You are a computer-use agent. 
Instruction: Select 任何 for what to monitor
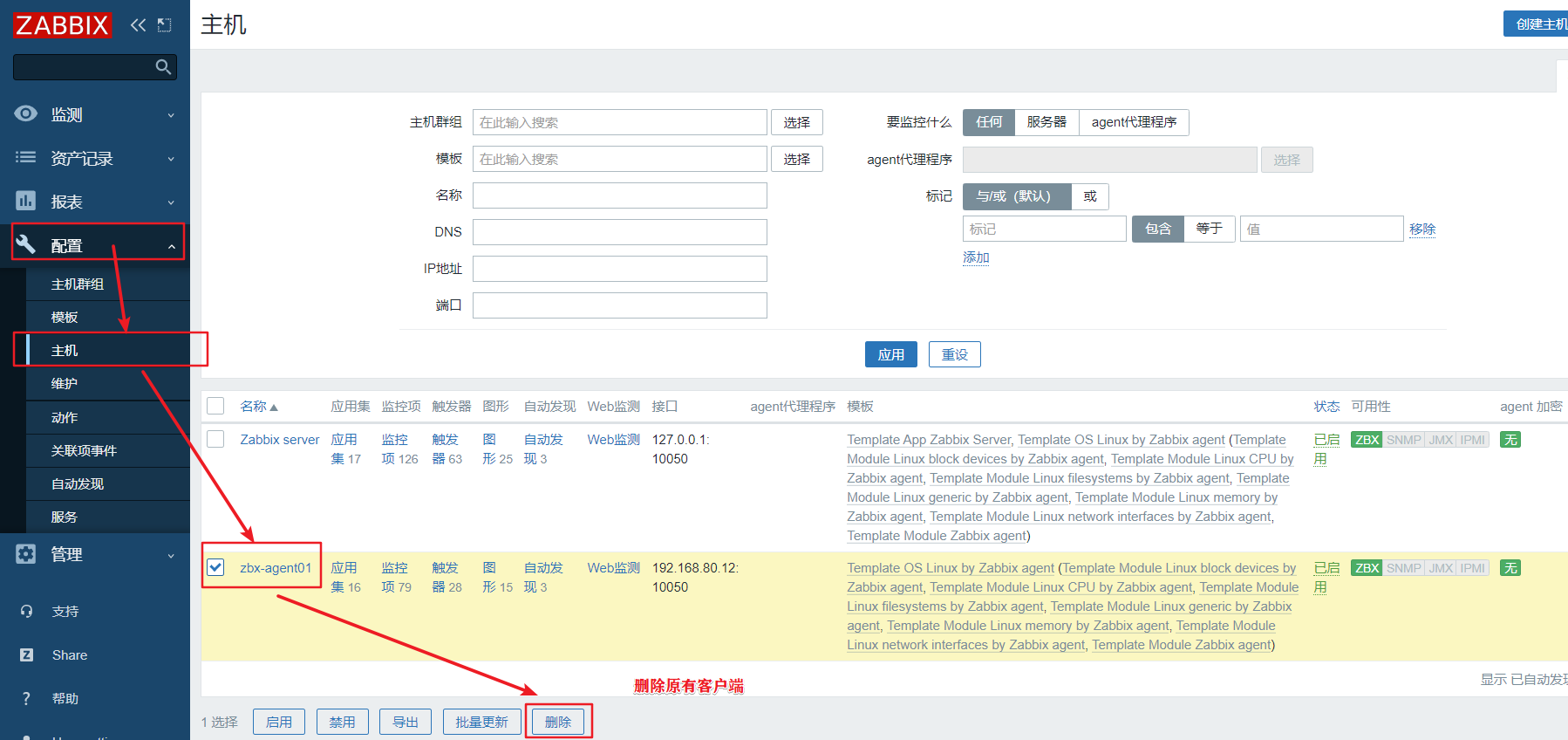click(x=989, y=122)
